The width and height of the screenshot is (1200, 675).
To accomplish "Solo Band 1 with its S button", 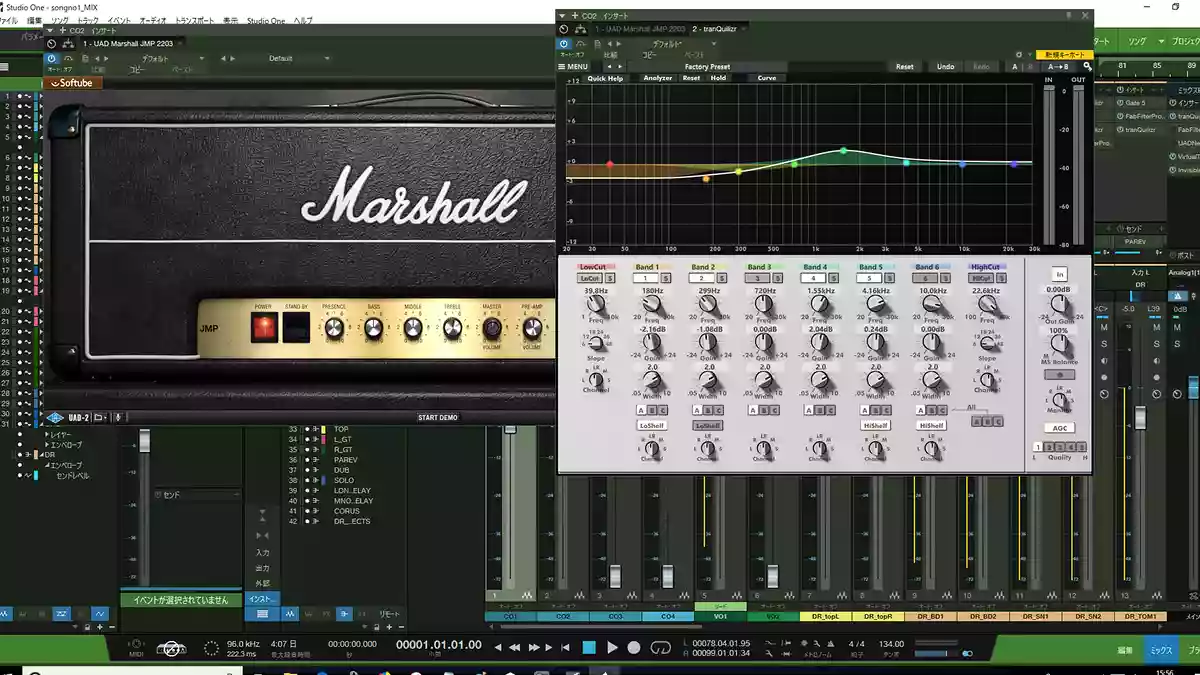I will coord(667,279).
